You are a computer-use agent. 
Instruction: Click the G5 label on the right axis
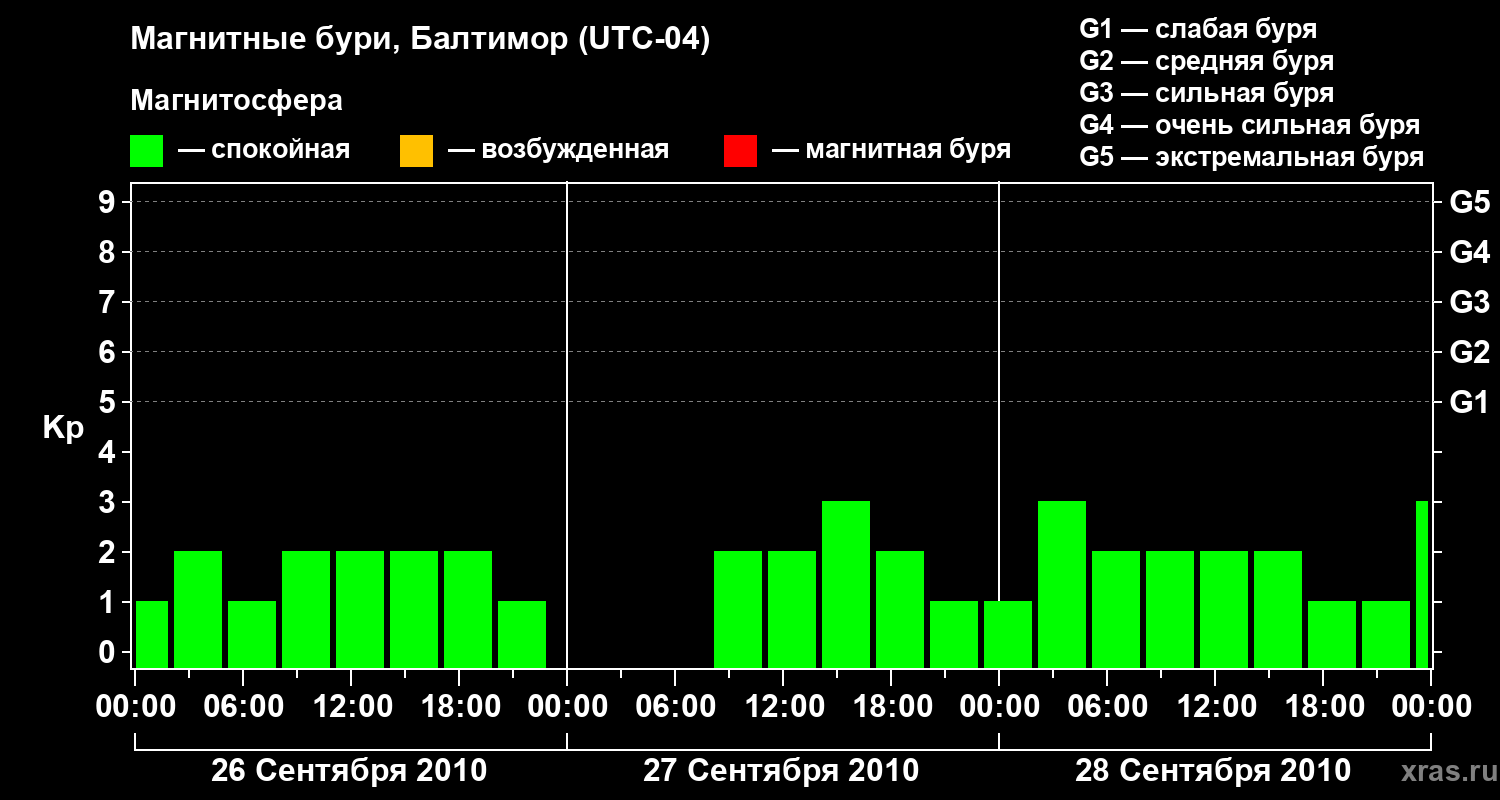coord(1470,202)
